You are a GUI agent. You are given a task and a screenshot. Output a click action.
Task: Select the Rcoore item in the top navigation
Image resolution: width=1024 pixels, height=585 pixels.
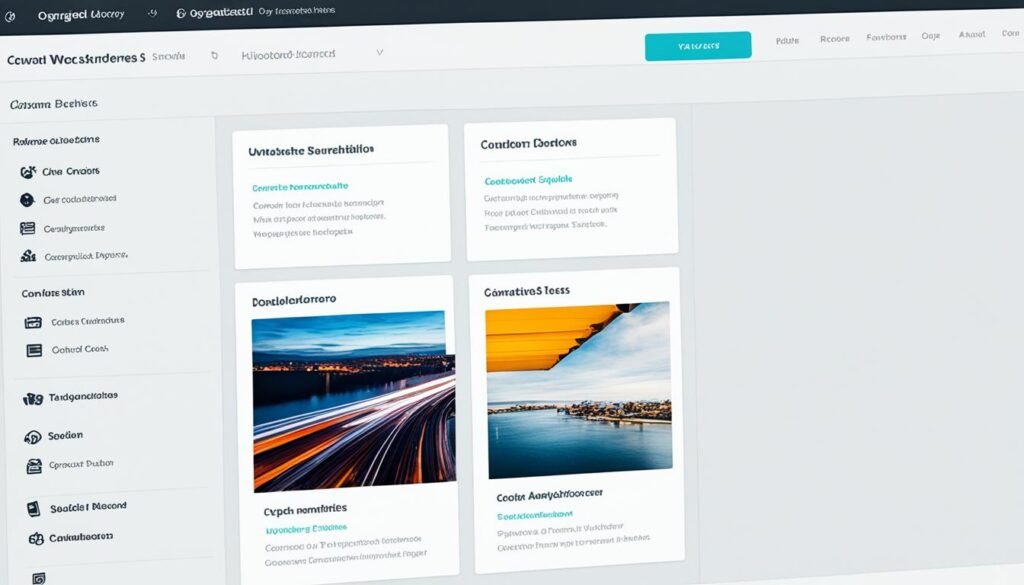[834, 39]
